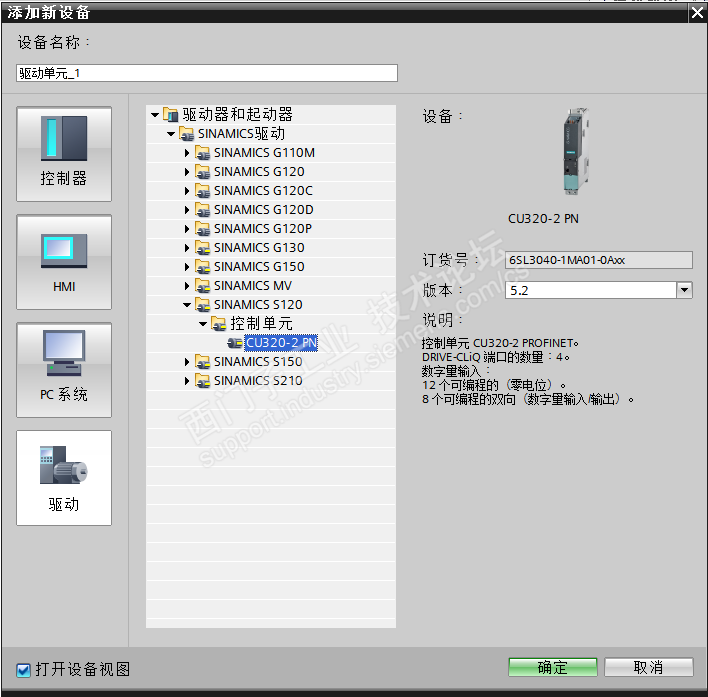Click the SINAMICS G120 folder icon
This screenshot has height=697, width=708.
coord(202,172)
